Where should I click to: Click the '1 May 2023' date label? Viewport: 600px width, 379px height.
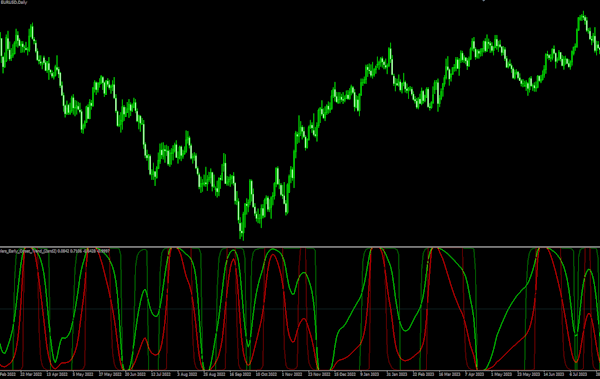[x=501, y=374]
